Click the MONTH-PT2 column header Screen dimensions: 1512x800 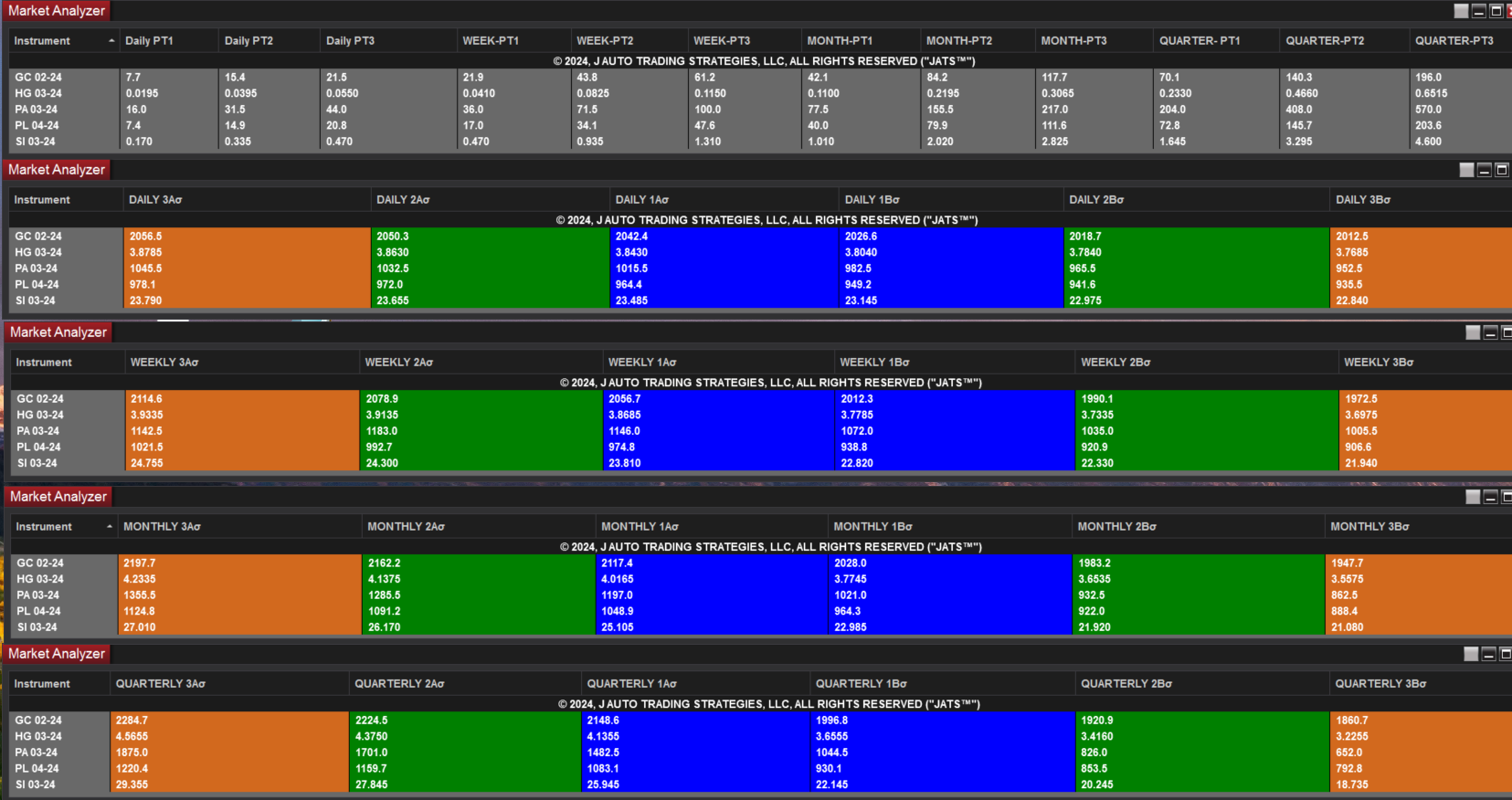tap(978, 41)
